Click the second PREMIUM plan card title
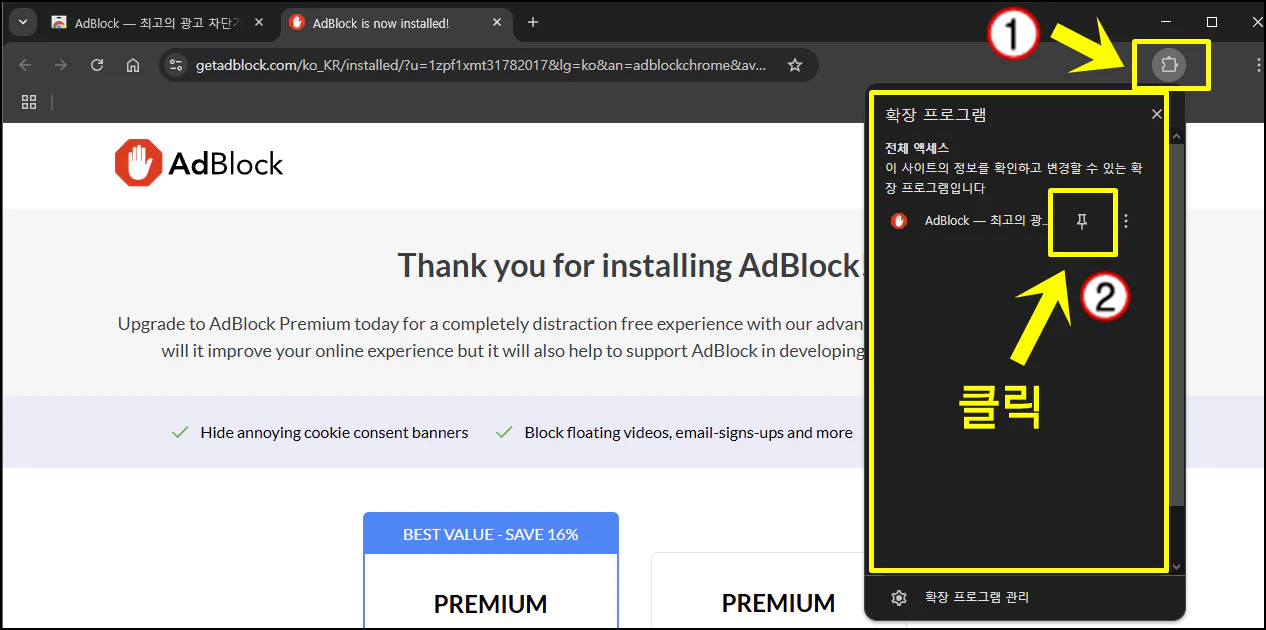Viewport: 1266px width, 630px height. pos(779,604)
